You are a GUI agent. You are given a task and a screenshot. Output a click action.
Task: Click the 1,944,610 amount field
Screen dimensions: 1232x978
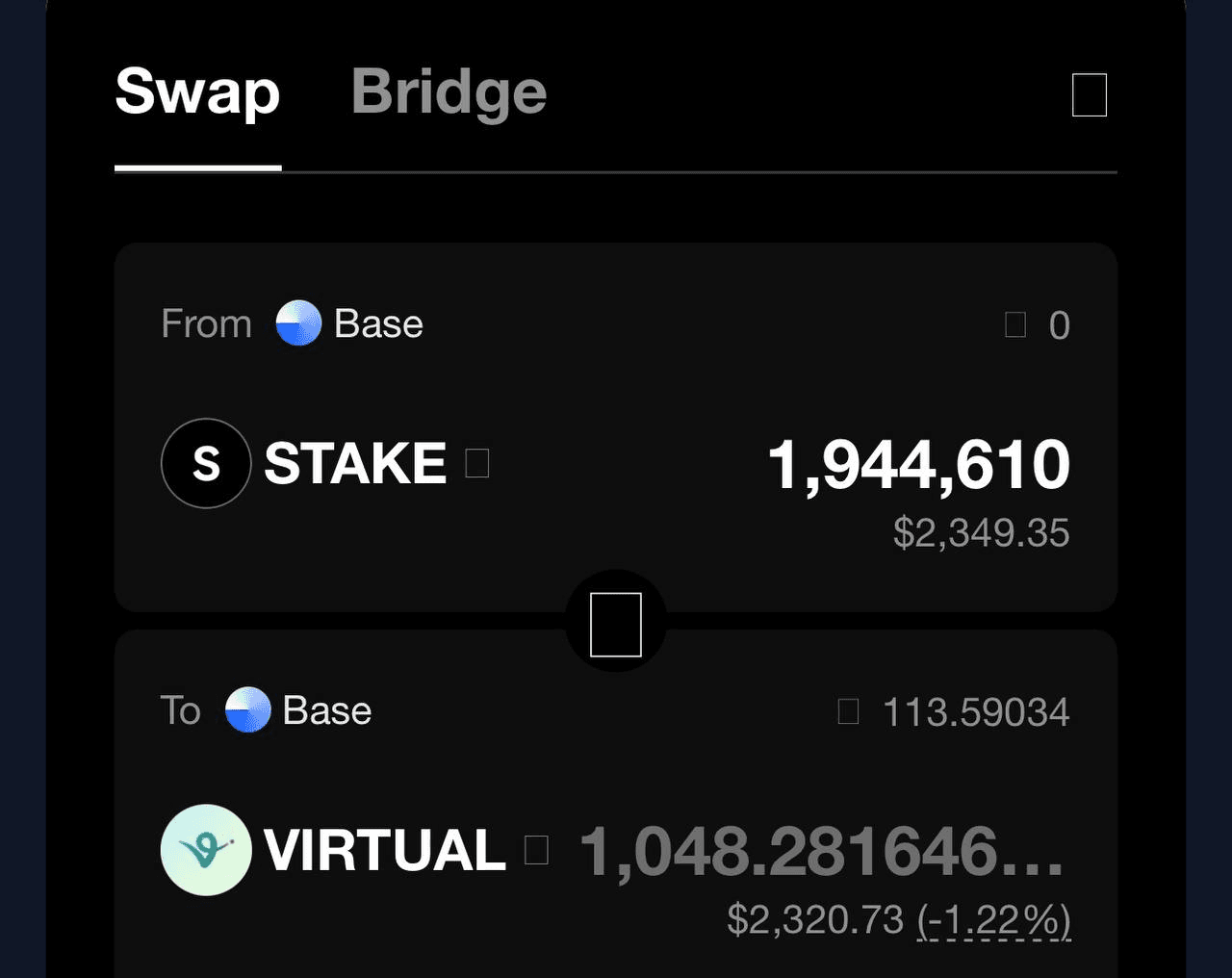919,464
